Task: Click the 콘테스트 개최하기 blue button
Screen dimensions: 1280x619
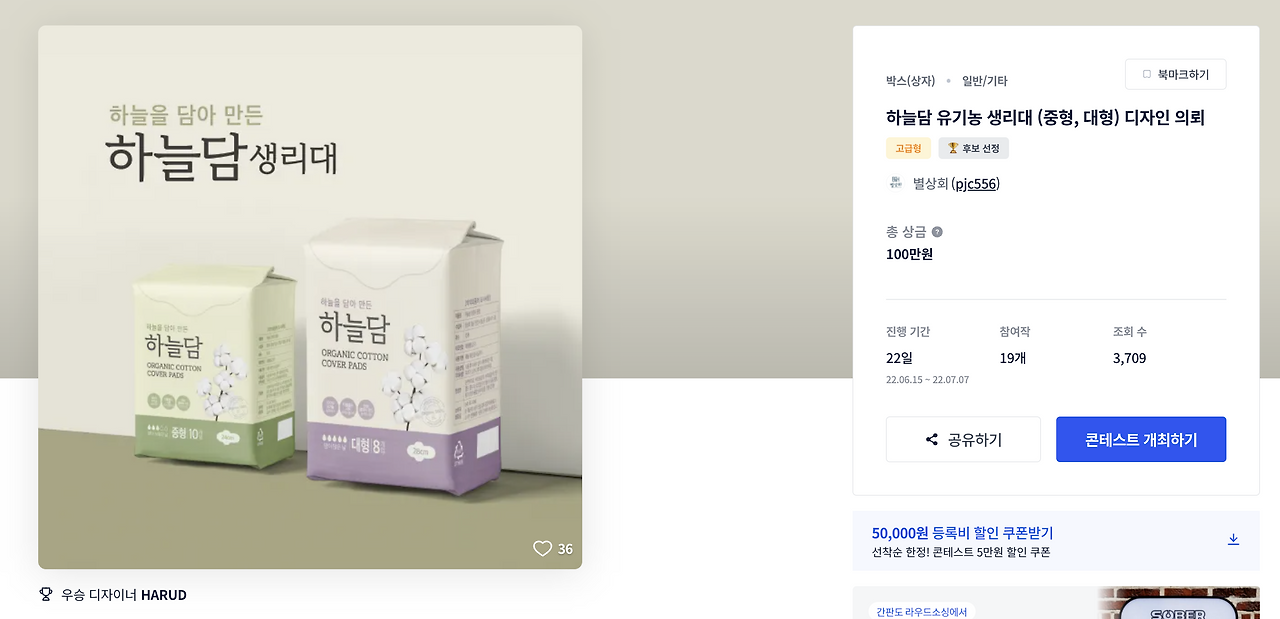Action: point(1140,439)
